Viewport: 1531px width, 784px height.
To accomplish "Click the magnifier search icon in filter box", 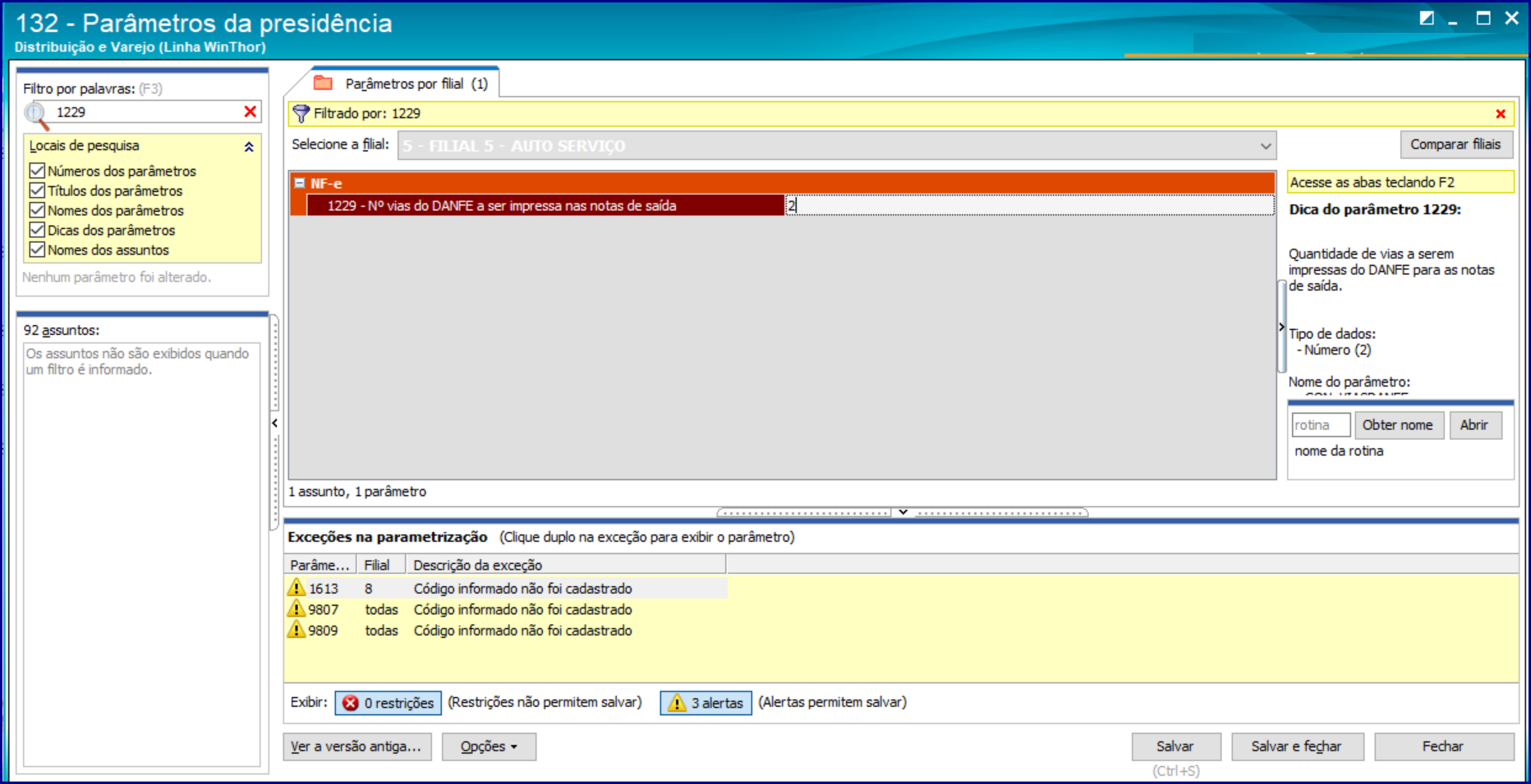I will tap(37, 114).
